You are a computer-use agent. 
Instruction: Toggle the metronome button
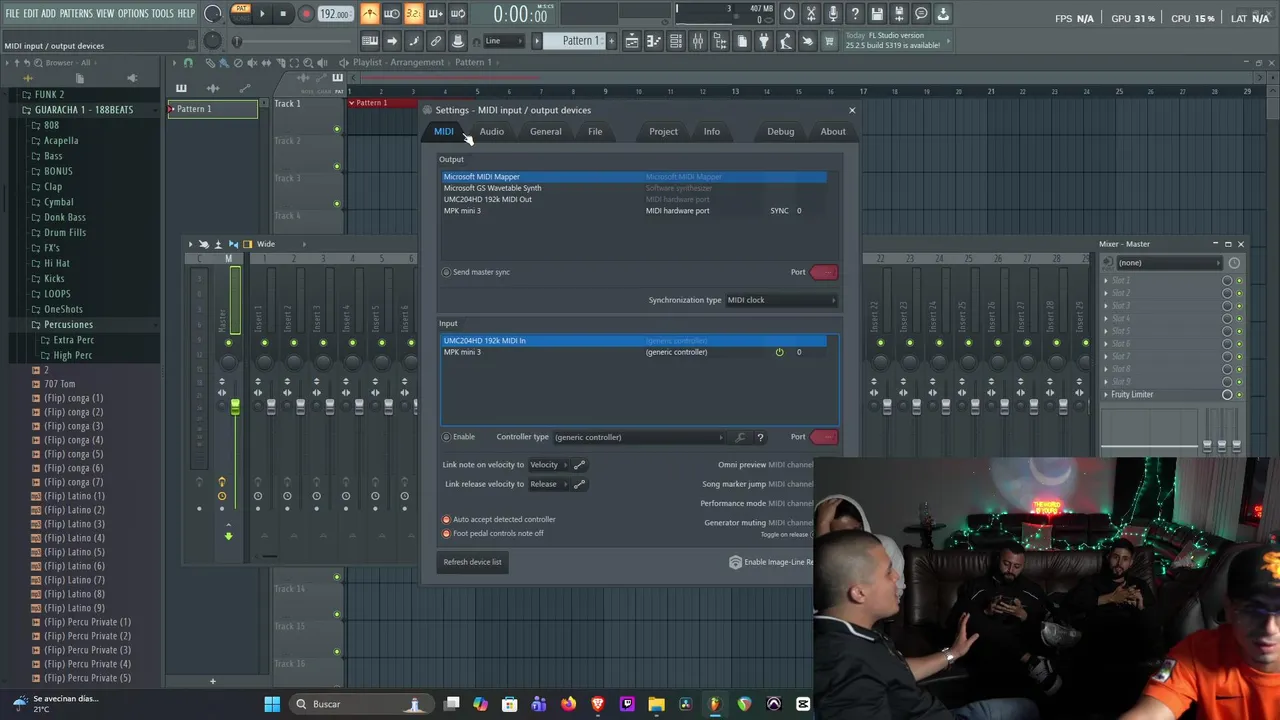pos(370,14)
